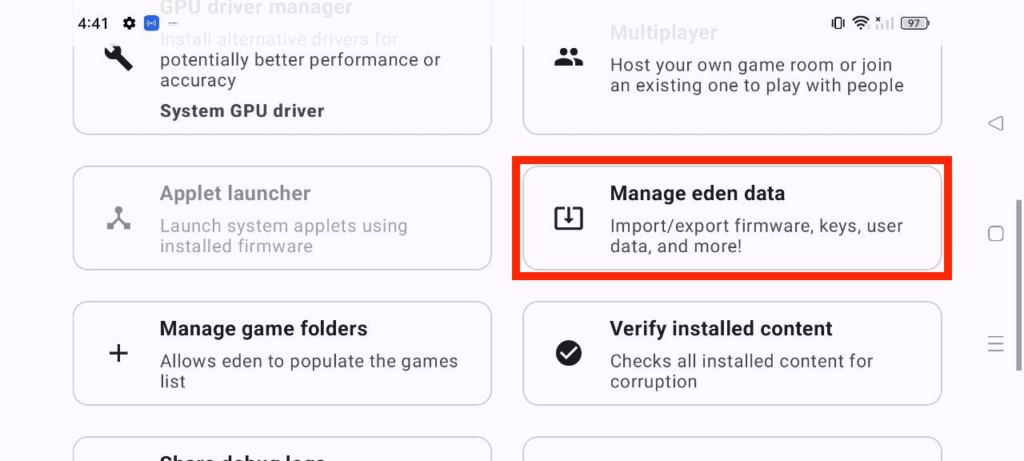Open the Manage game folders title

pyautogui.click(x=263, y=328)
